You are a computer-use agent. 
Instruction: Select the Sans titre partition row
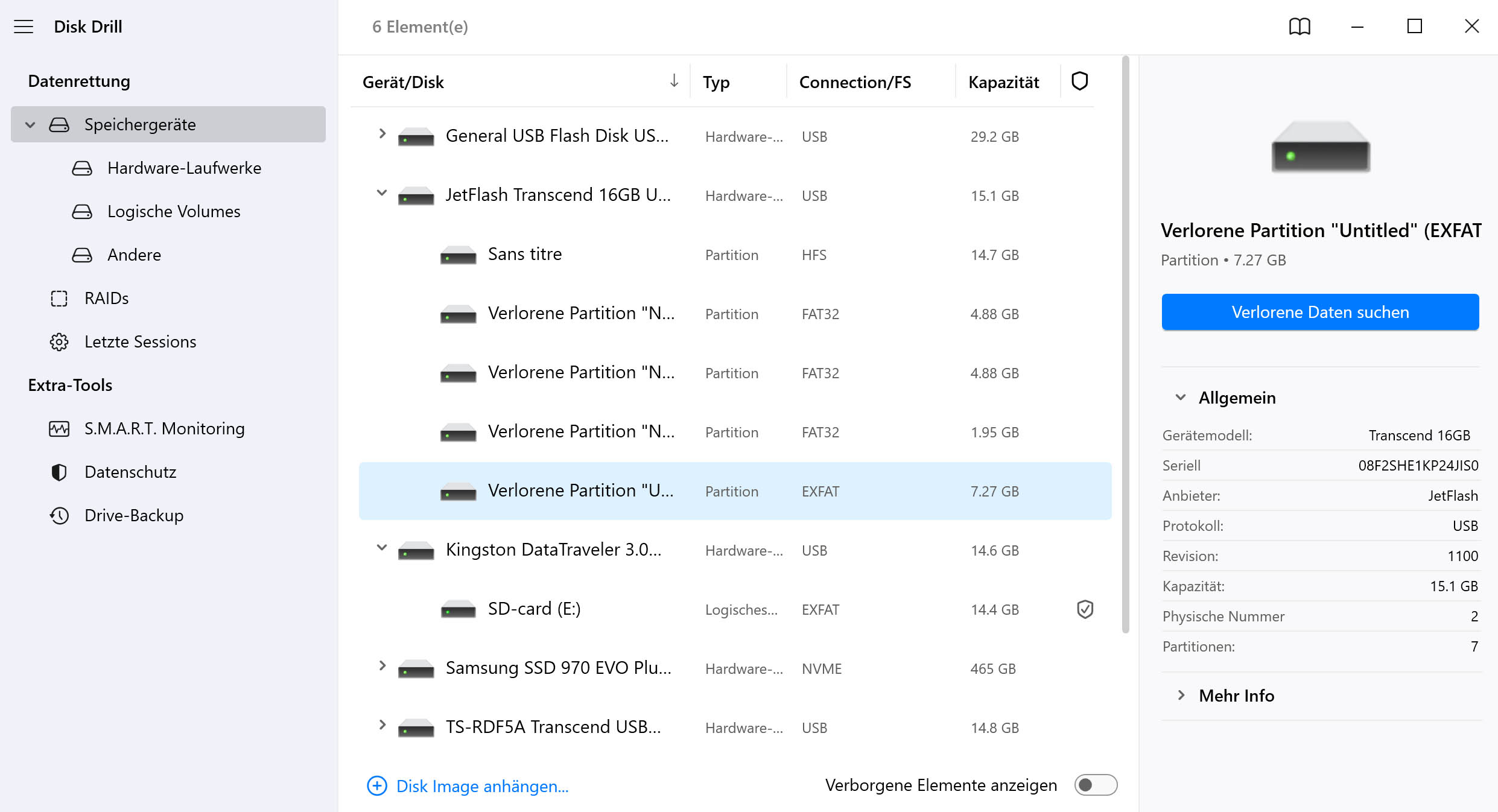pyautogui.click(x=735, y=255)
